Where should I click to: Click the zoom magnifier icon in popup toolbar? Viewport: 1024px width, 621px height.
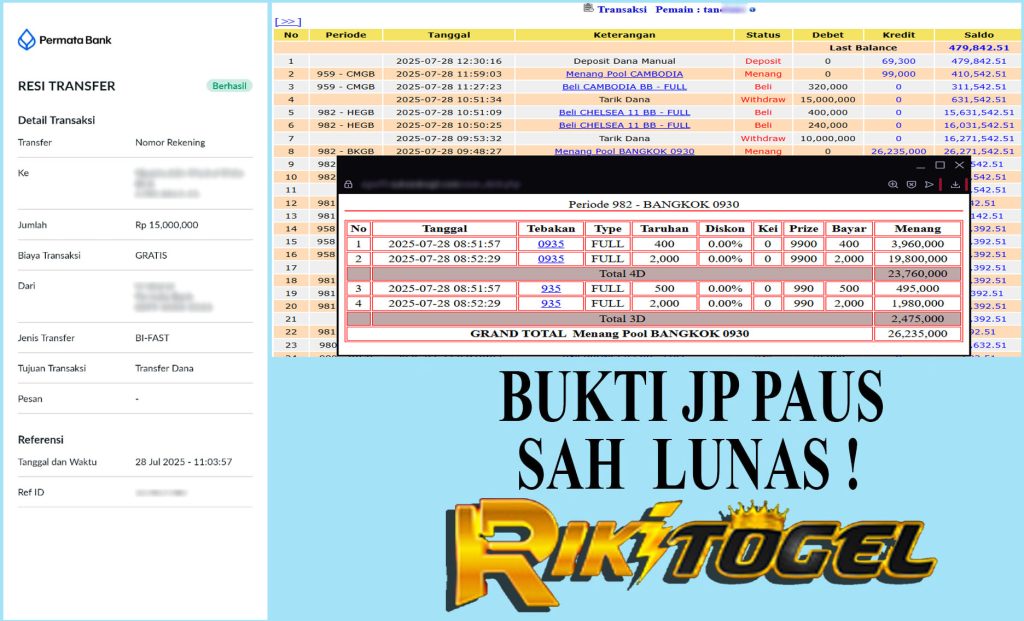click(x=893, y=185)
